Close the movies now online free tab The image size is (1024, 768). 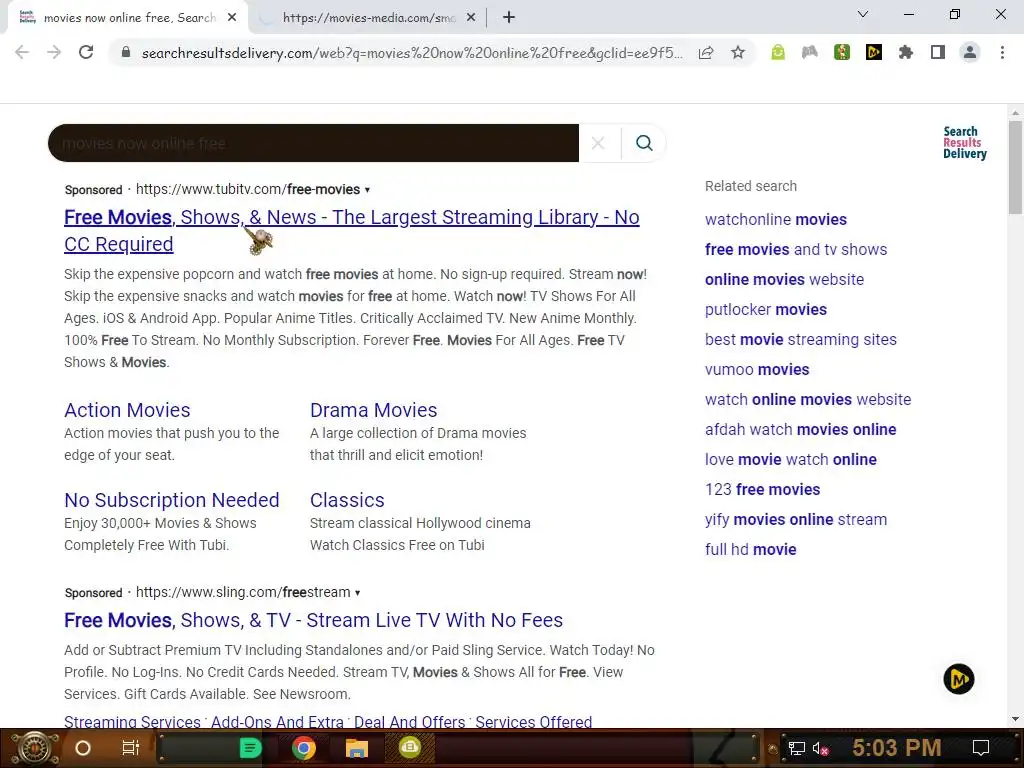232,18
